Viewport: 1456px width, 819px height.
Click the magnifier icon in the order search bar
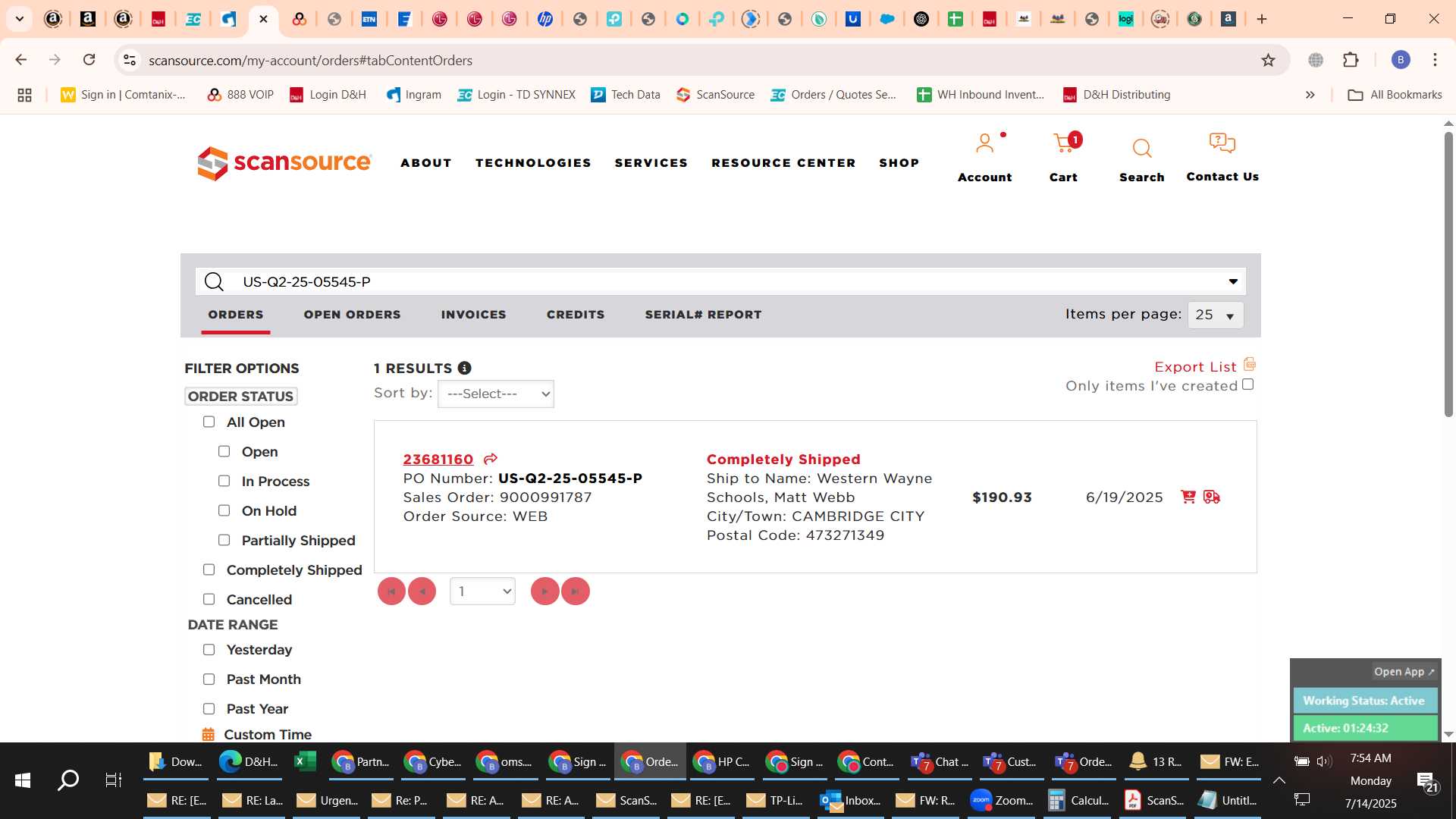215,282
